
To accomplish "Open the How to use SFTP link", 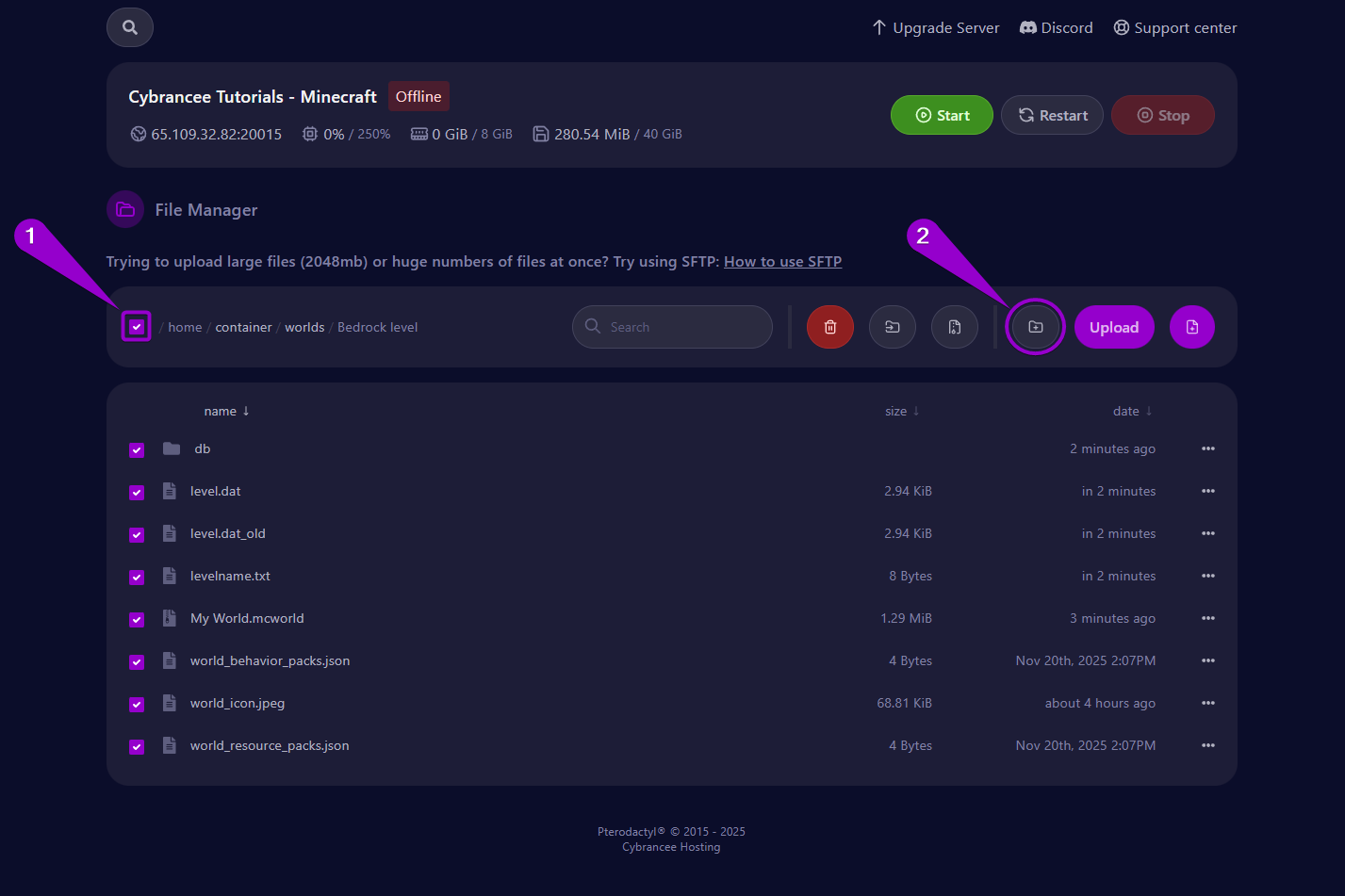I will pos(782,261).
